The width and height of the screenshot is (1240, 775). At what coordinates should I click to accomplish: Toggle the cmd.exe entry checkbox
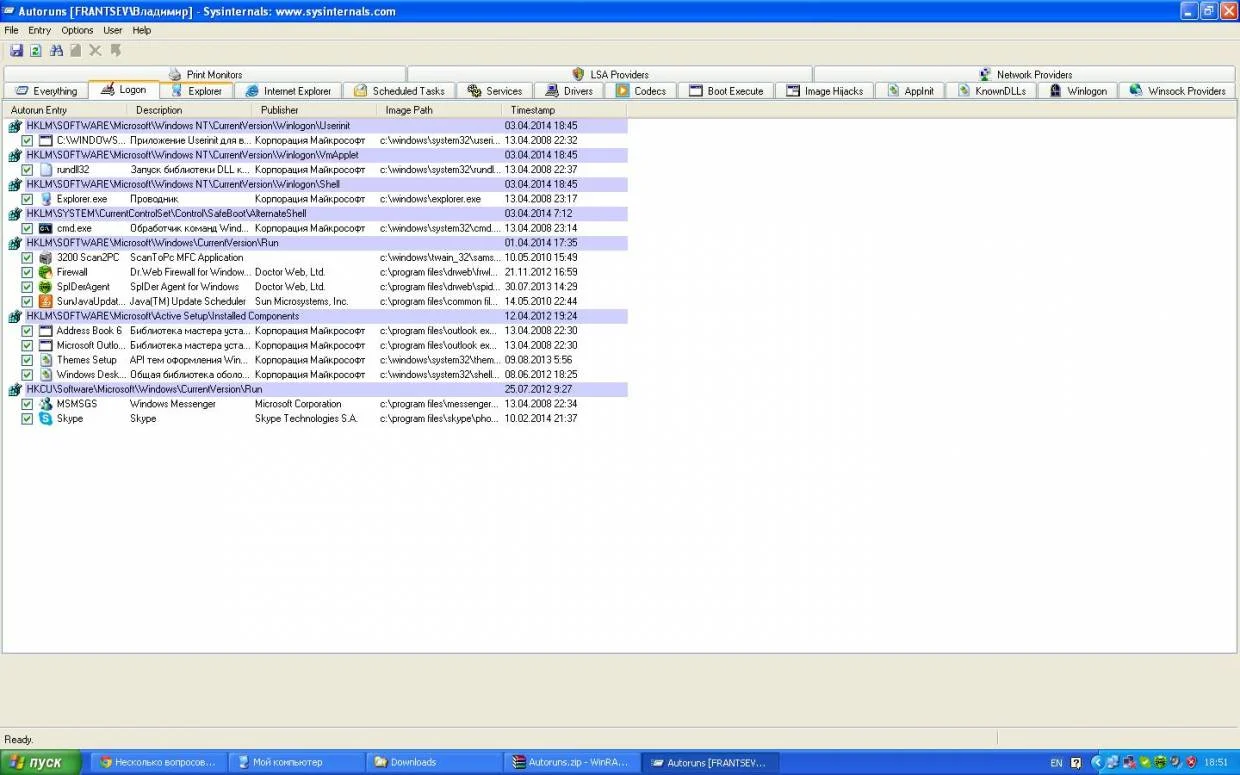pos(28,228)
